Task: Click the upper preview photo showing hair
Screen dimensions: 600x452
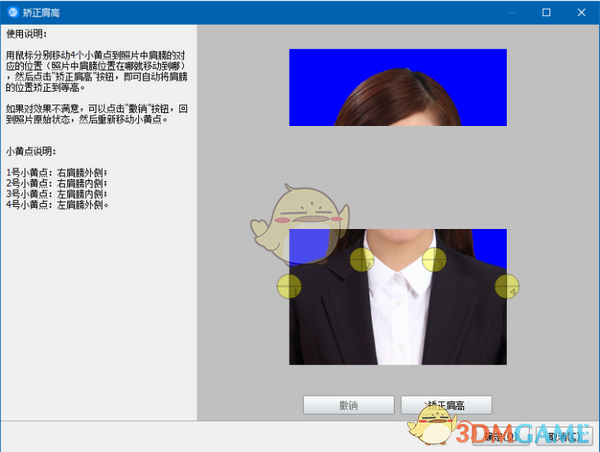Action: tap(398, 88)
